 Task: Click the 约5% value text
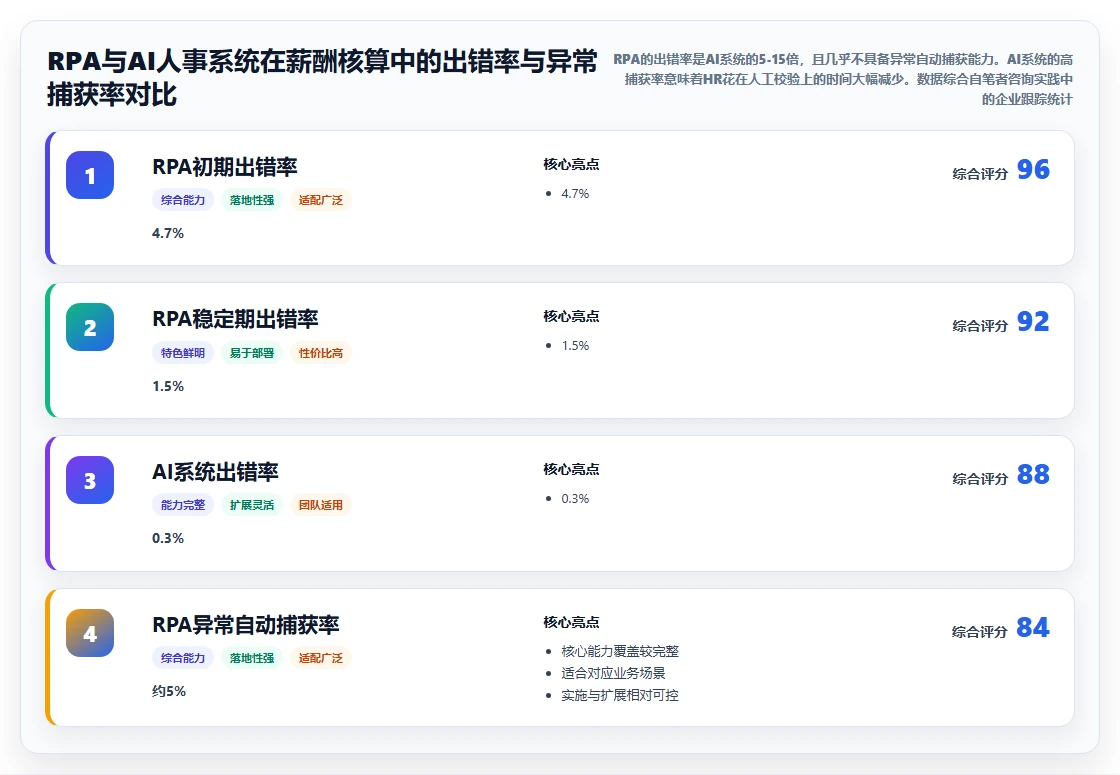pyautogui.click(x=169, y=691)
